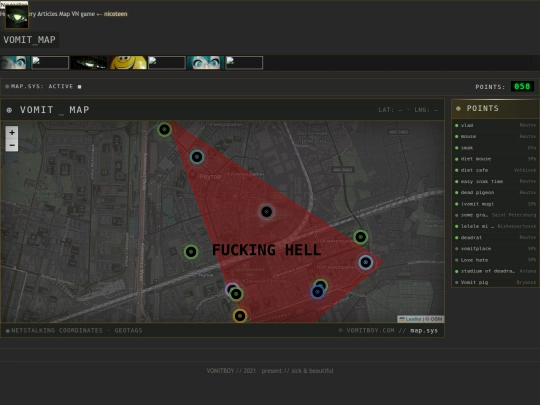Open the leftmost Miku eyes thumbnail
The height and width of the screenshot is (405, 540).
(x=14, y=63)
